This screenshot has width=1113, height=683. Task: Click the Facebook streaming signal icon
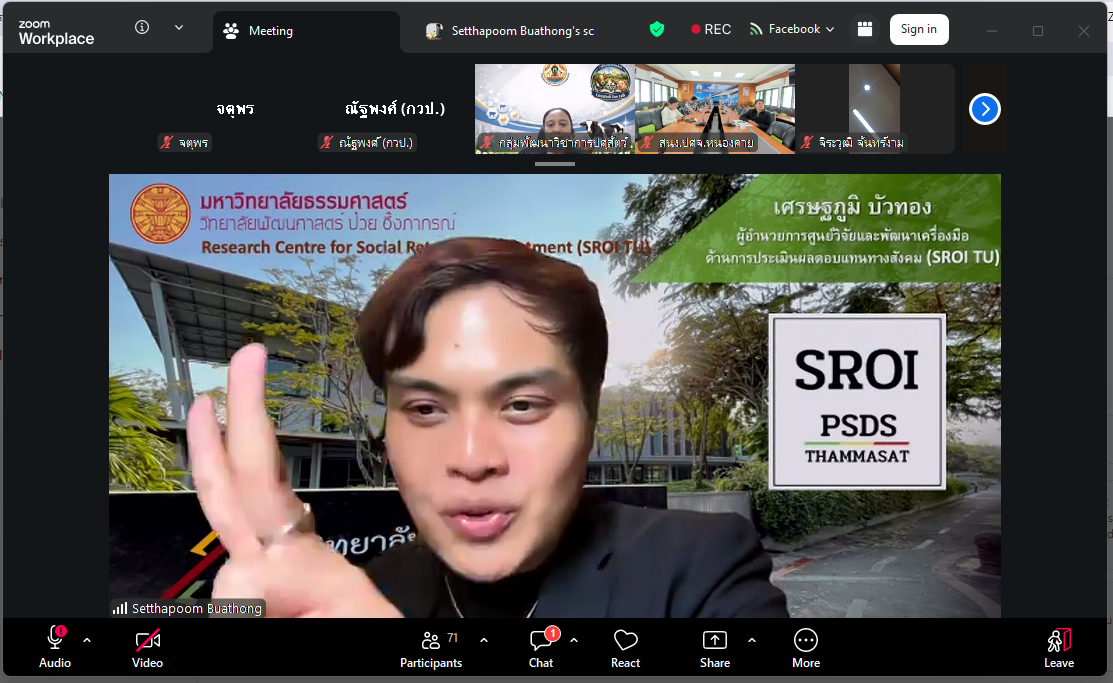tap(756, 29)
